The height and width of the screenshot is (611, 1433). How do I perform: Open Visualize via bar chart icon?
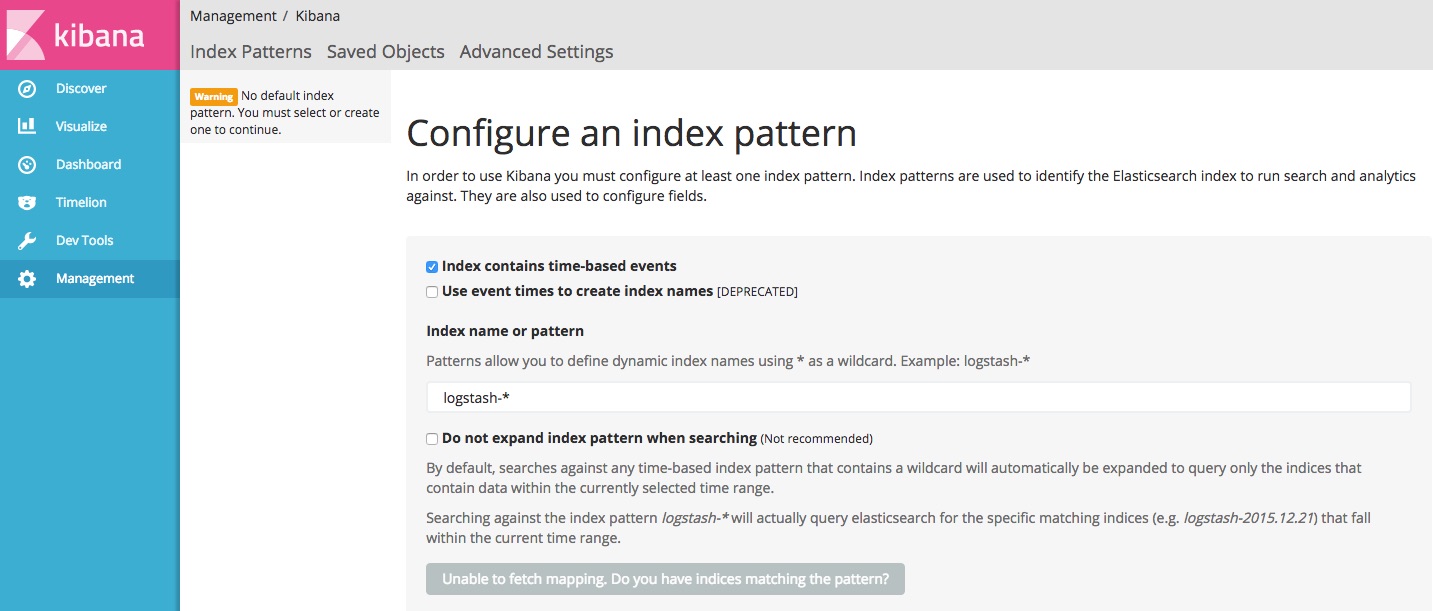point(27,127)
